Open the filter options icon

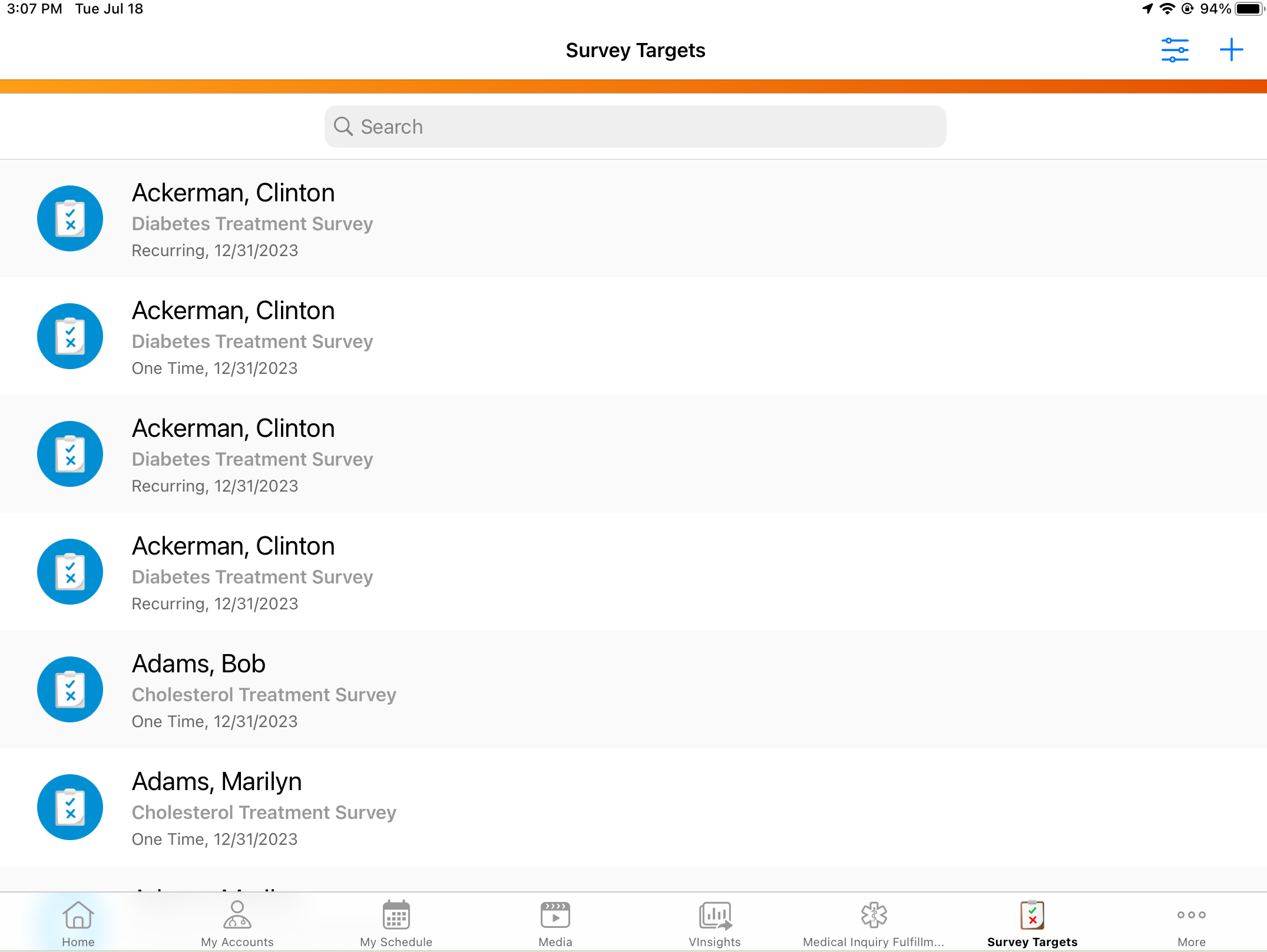point(1175,50)
